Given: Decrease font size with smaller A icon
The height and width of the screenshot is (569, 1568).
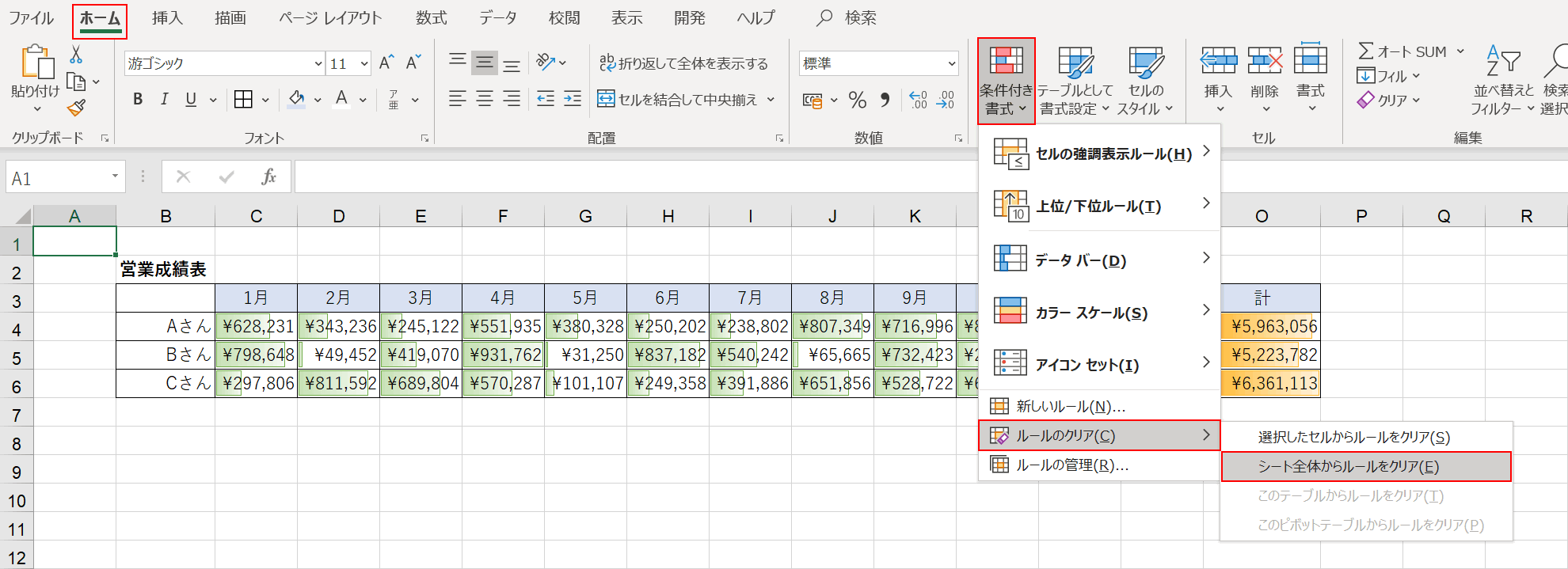Looking at the screenshot, I should (x=413, y=63).
